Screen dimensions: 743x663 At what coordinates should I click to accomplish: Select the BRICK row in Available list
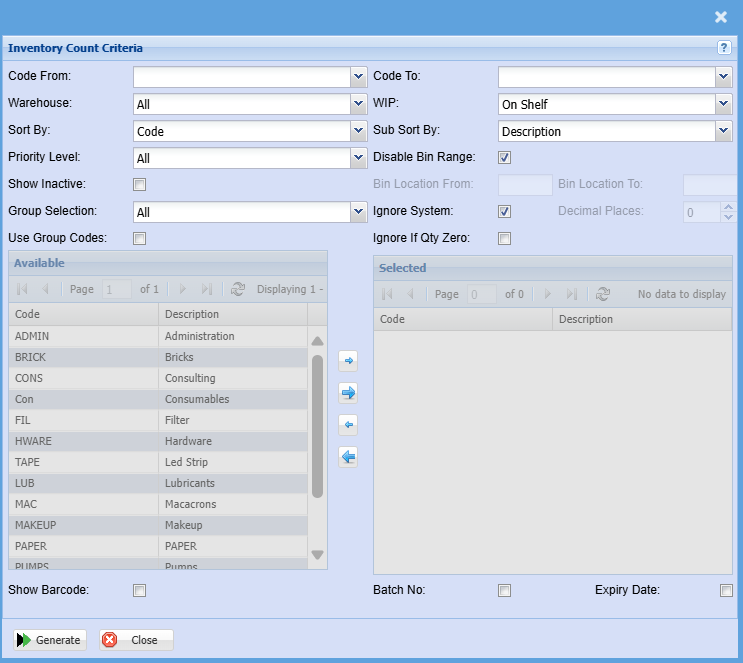84,357
